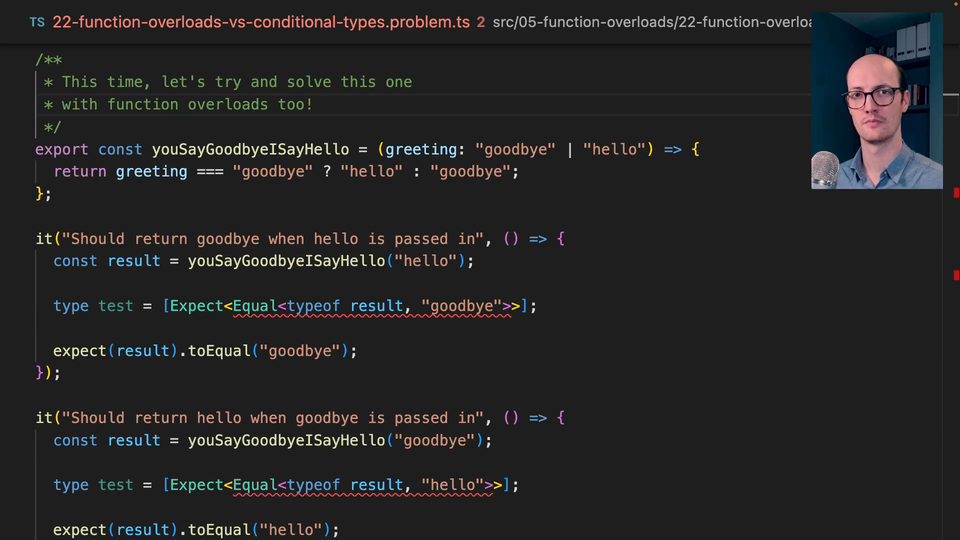Click the problem count badge "2" on the tab

pyautogui.click(x=481, y=21)
